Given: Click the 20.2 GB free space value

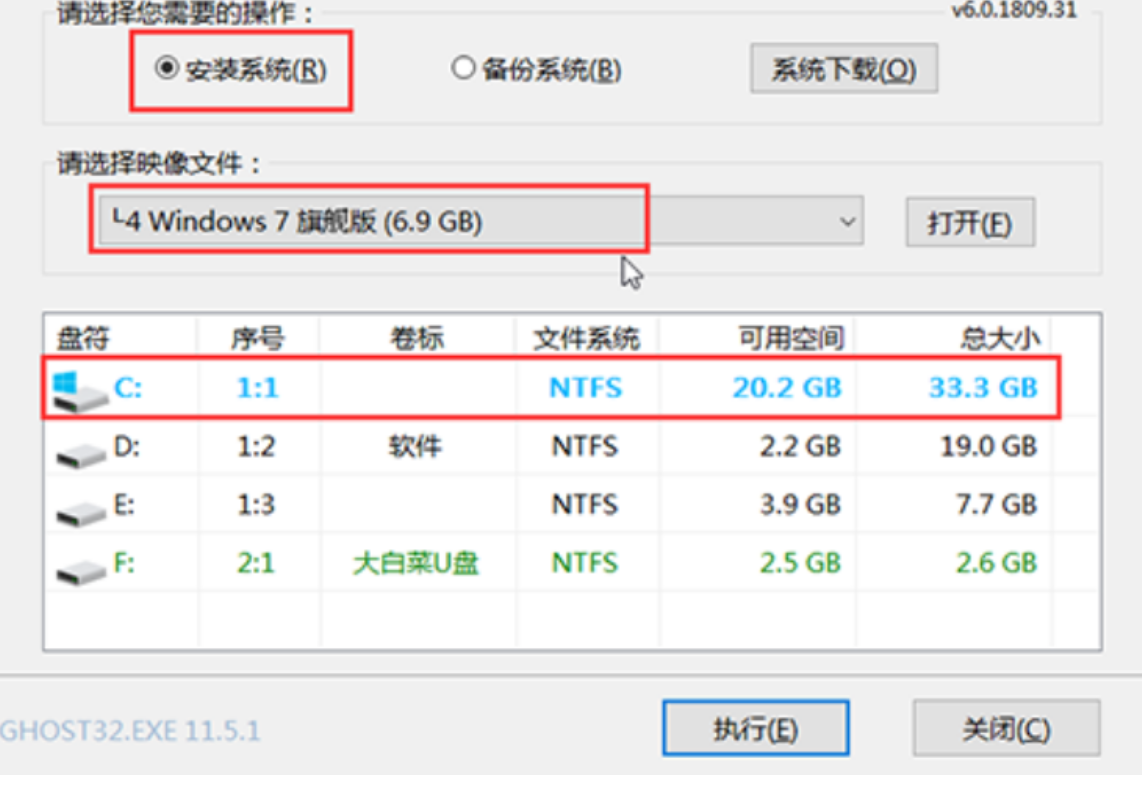Looking at the screenshot, I should pyautogui.click(x=787, y=388).
